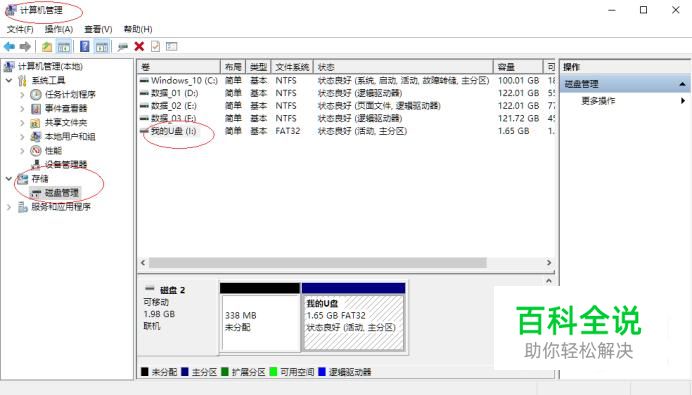Sort by the 容量 column header
Viewport: 692px width, 395px height.
[x=518, y=67]
